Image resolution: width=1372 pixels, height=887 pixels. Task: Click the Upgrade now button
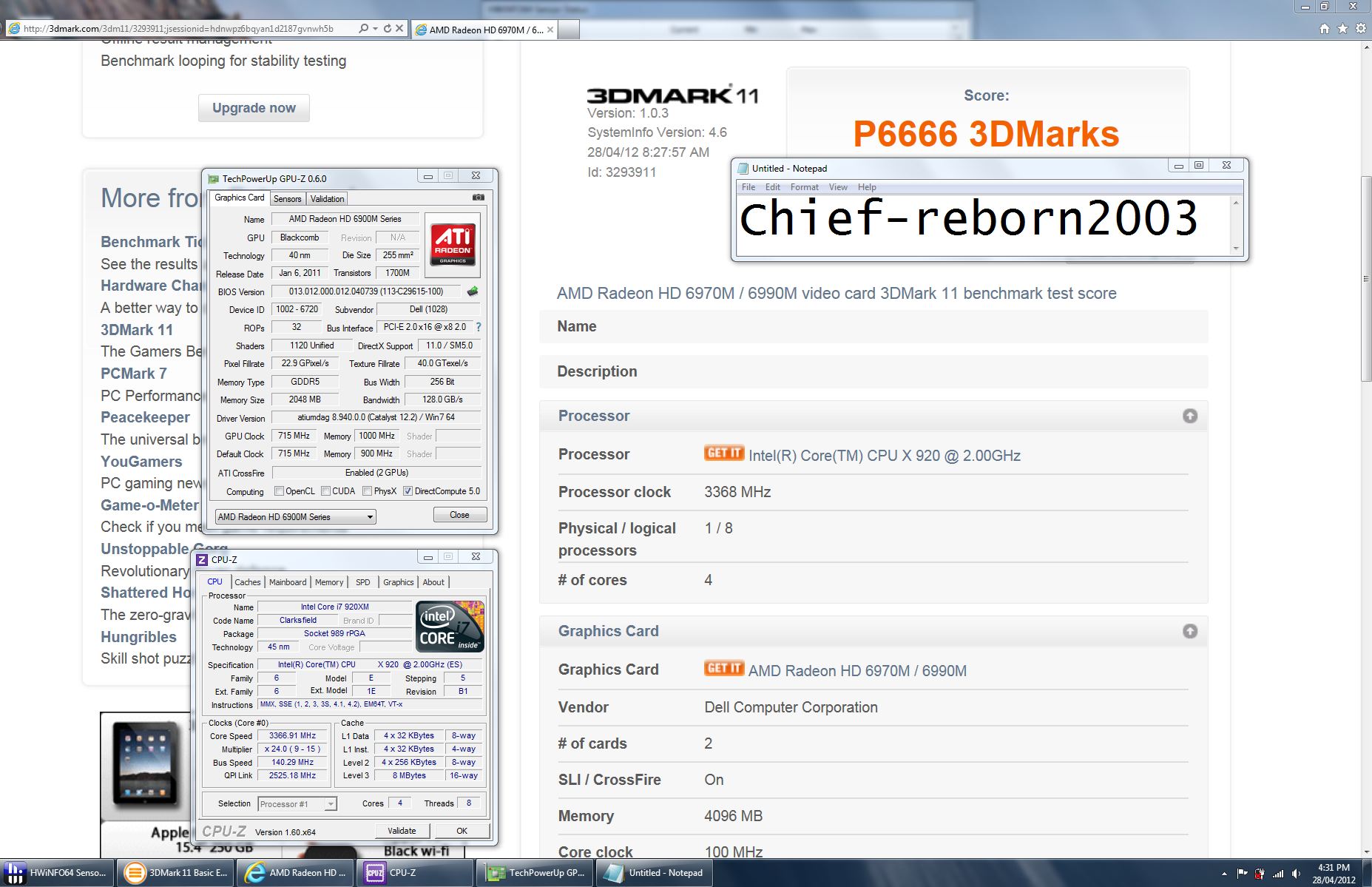coord(254,108)
